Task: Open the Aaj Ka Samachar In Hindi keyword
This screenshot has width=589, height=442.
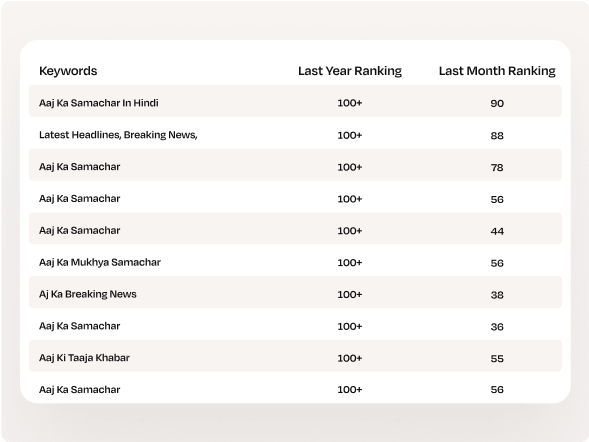Action: (x=99, y=103)
